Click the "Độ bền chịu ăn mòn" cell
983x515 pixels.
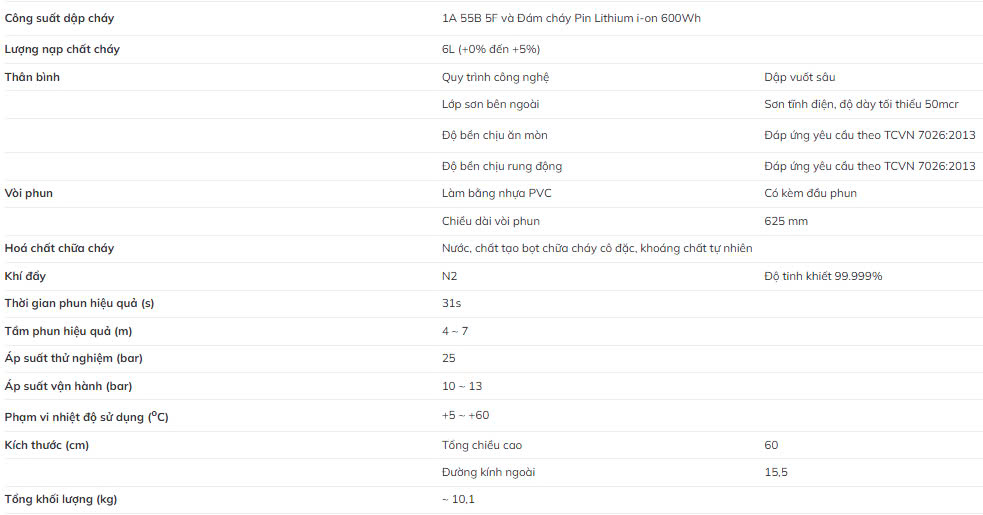click(494, 135)
